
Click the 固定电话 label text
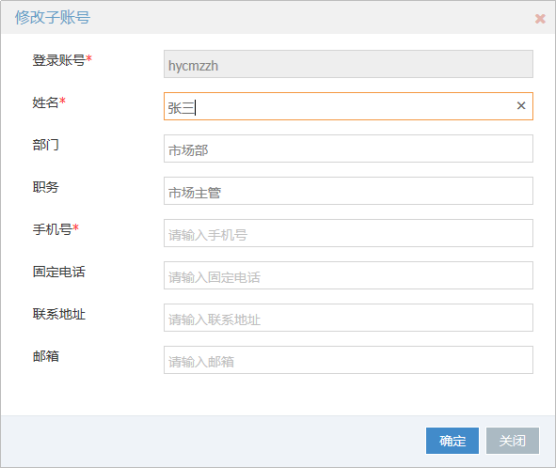point(59,272)
